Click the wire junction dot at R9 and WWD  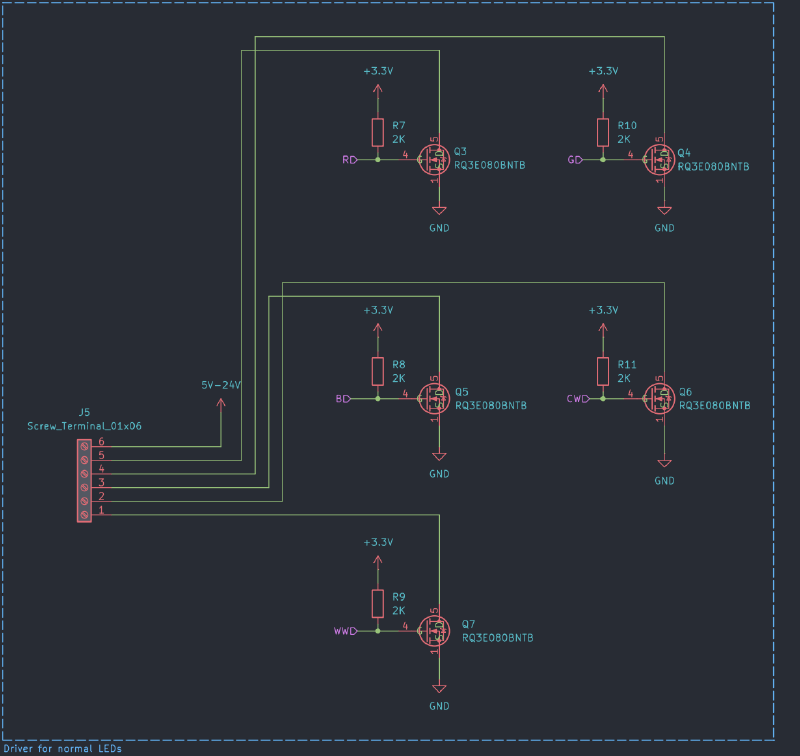pyautogui.click(x=378, y=631)
